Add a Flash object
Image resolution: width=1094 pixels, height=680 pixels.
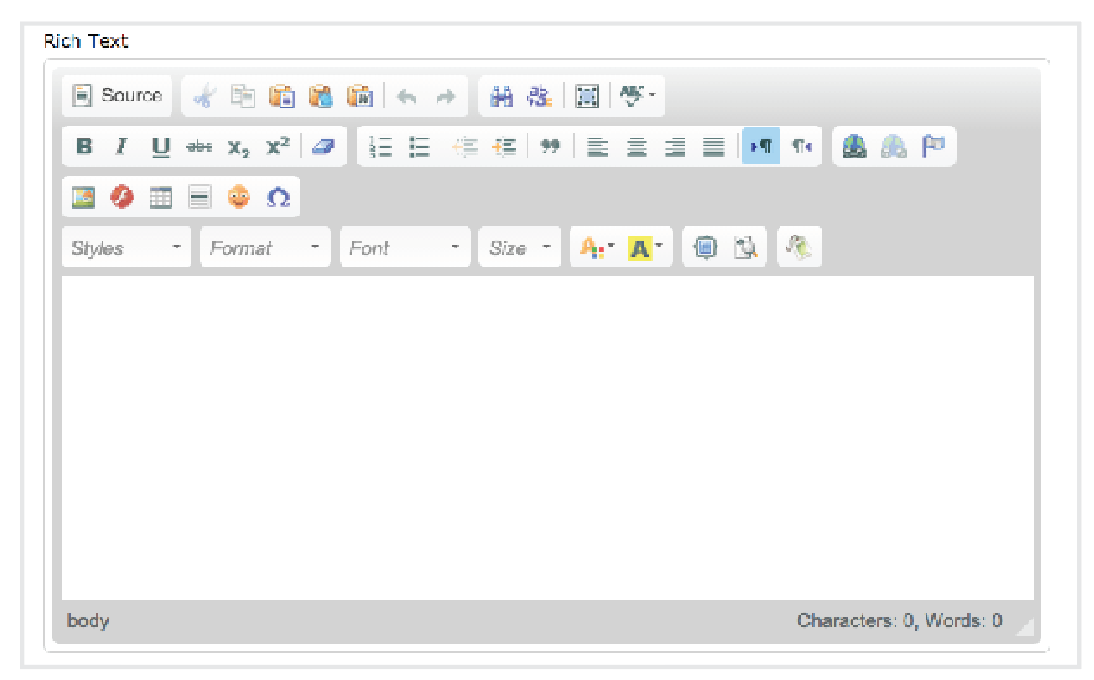click(122, 198)
